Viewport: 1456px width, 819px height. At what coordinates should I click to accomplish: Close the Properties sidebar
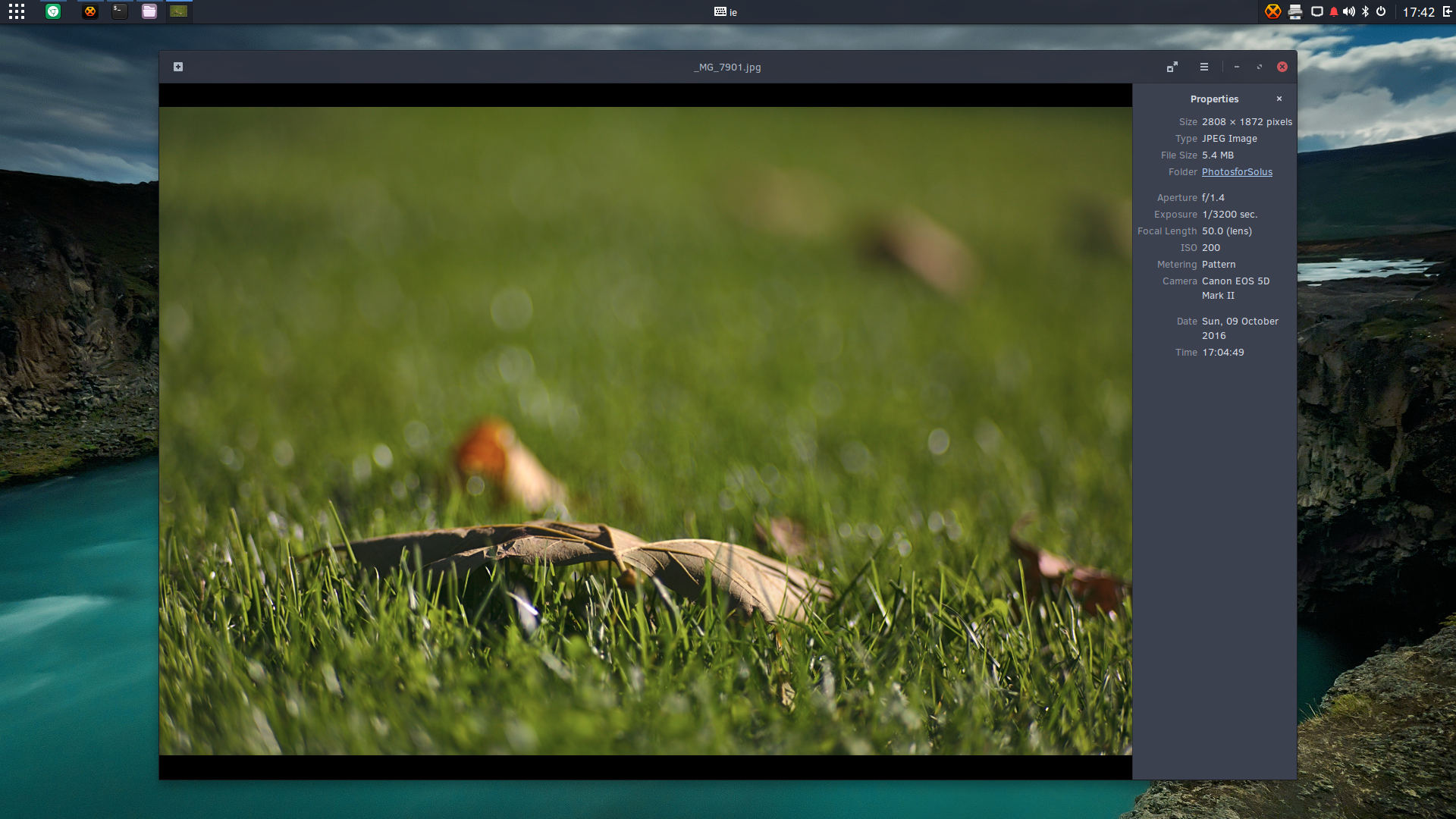pyautogui.click(x=1279, y=99)
